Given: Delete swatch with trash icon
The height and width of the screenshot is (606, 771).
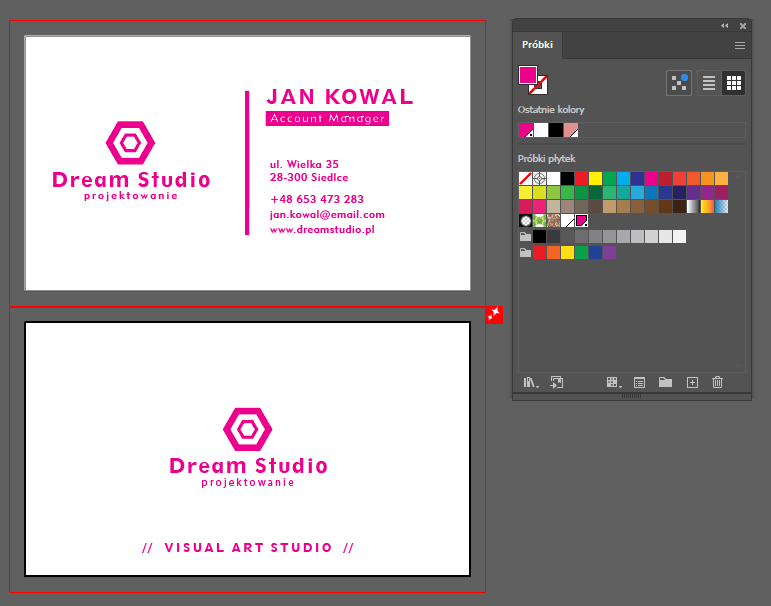Looking at the screenshot, I should point(717,382).
